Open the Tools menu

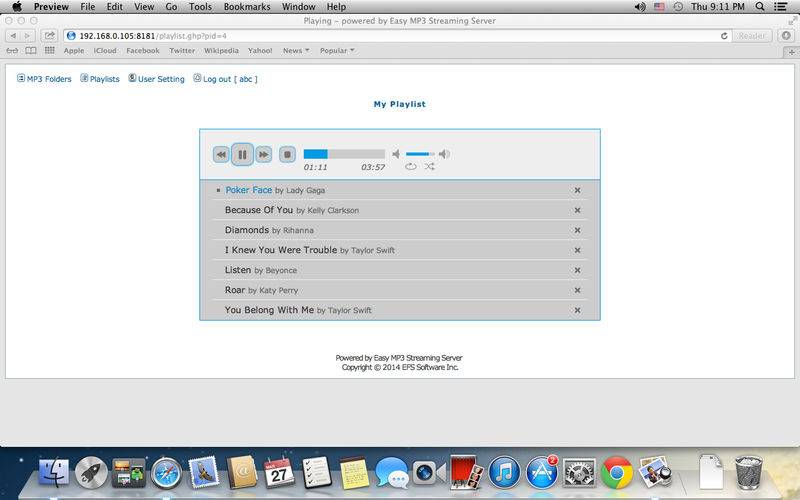[x=200, y=7]
